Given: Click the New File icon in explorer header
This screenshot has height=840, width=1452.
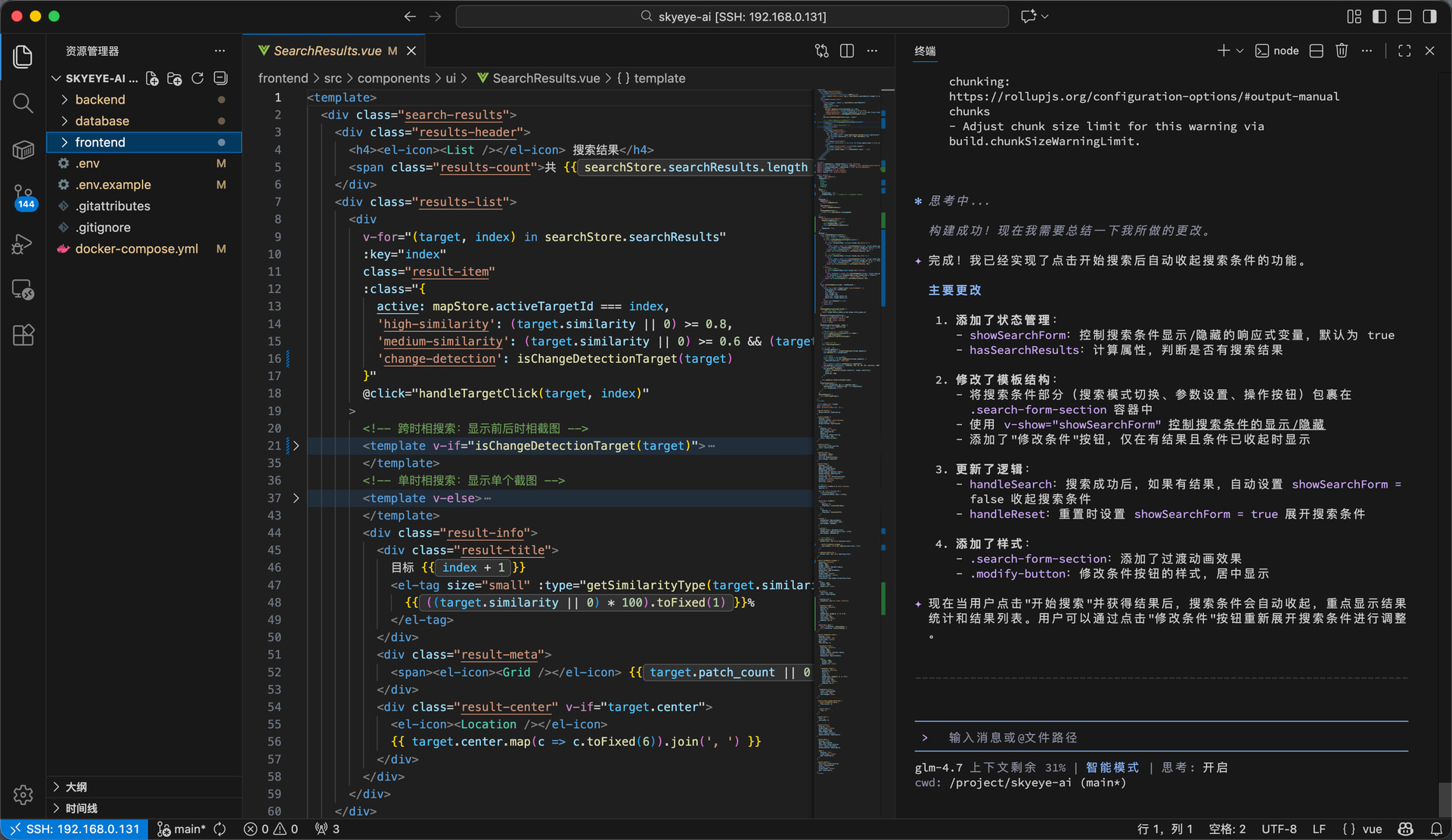Looking at the screenshot, I should pyautogui.click(x=152, y=79).
